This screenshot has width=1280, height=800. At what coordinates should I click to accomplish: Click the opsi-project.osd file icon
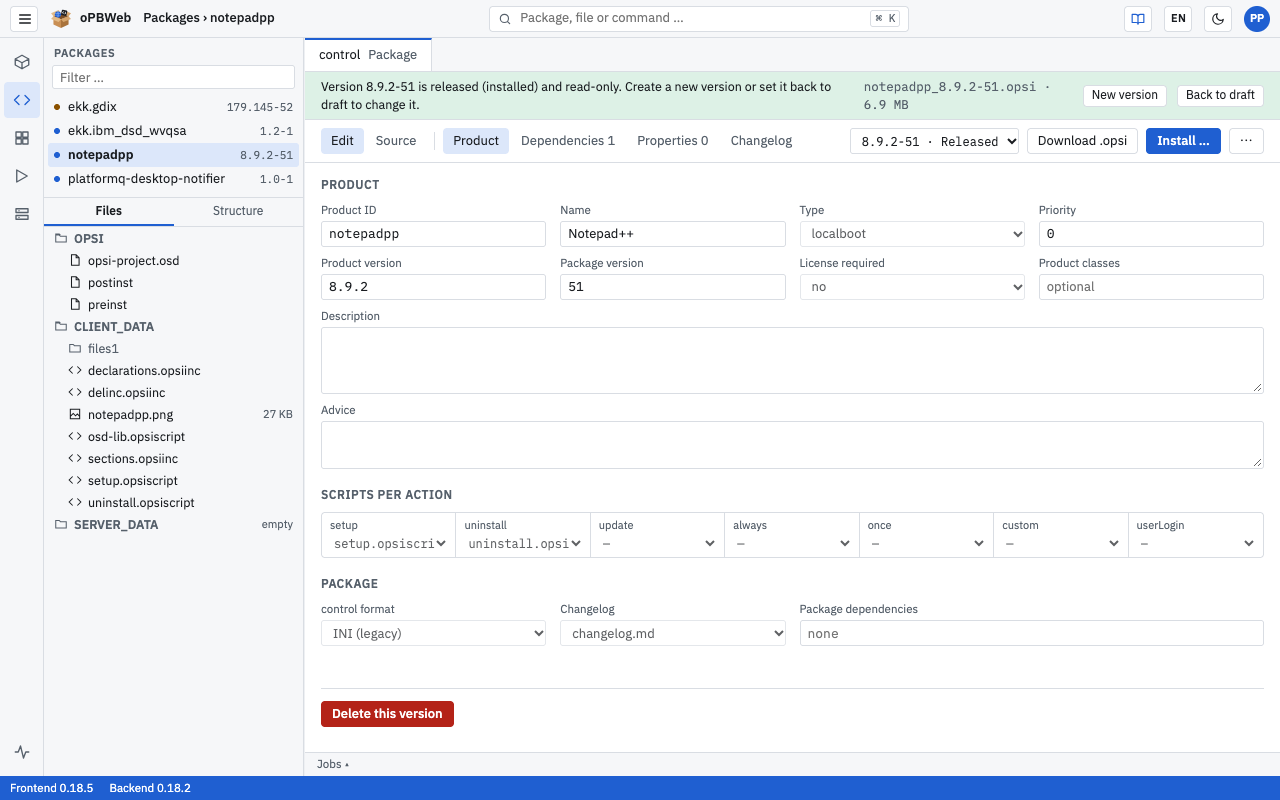tap(75, 261)
